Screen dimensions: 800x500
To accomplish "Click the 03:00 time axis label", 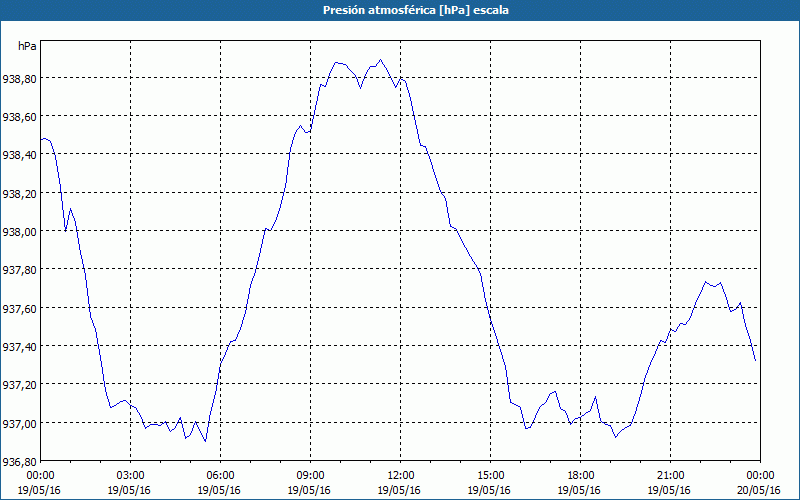I will point(131,476).
